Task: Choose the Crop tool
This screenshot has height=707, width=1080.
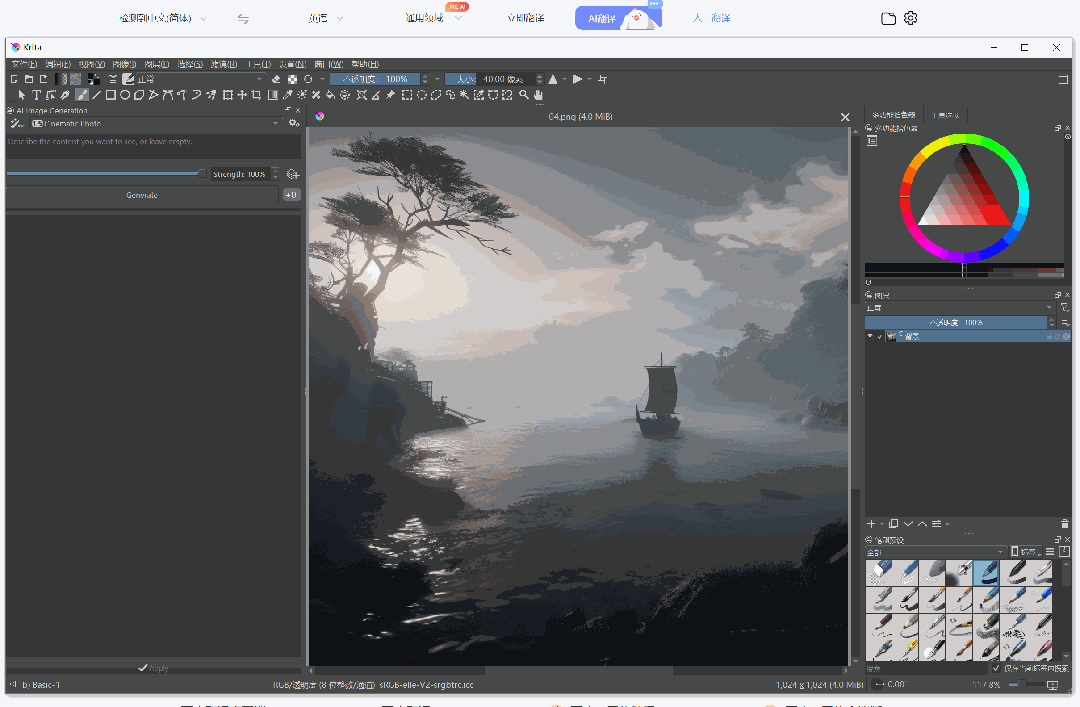Action: coord(256,95)
